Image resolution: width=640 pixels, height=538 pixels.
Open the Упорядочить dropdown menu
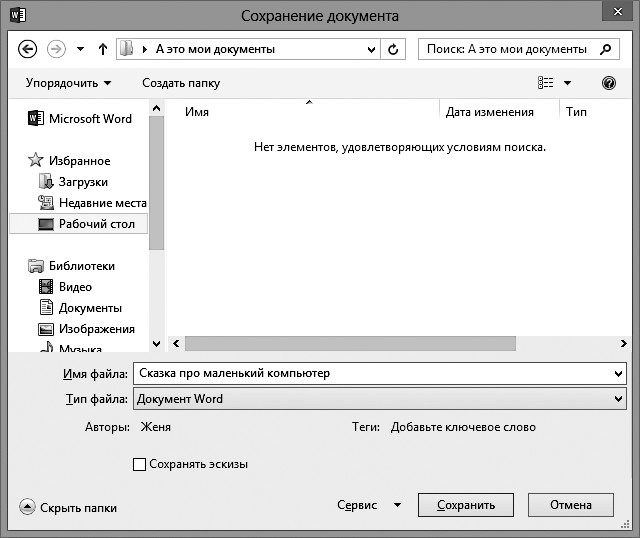[68, 83]
